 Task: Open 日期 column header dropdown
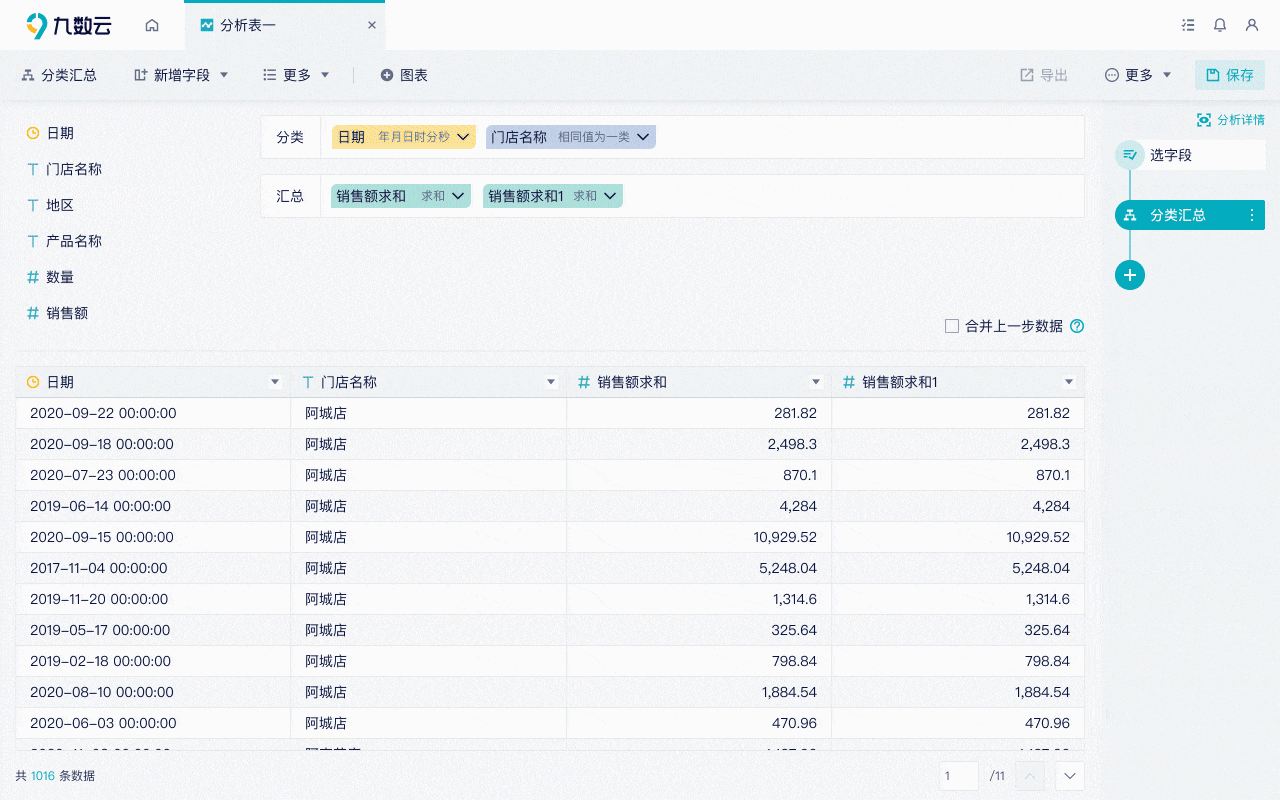coord(275,382)
